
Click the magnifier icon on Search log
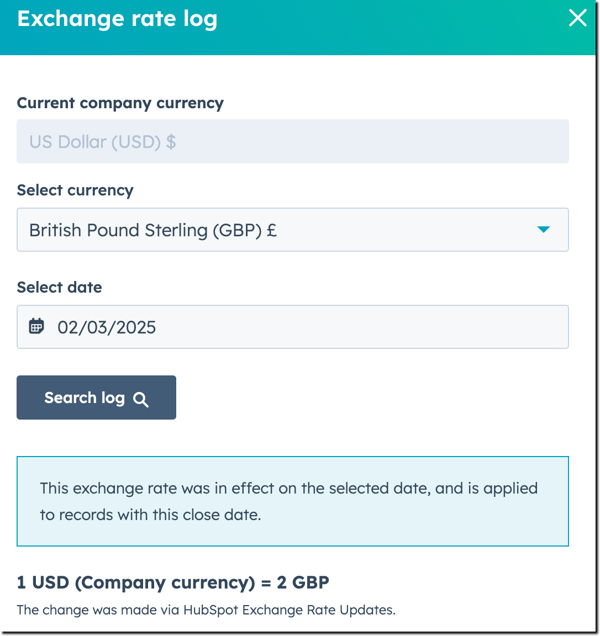click(x=141, y=399)
